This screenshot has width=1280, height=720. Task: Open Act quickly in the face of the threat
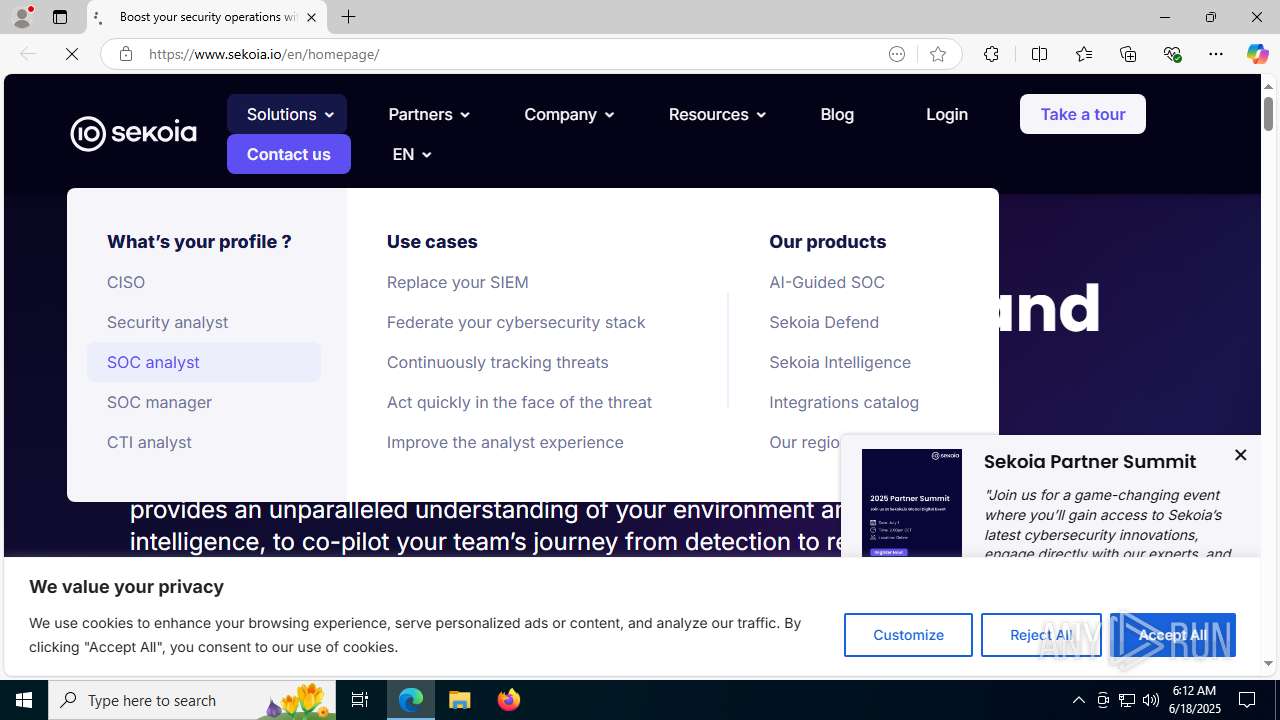click(519, 402)
